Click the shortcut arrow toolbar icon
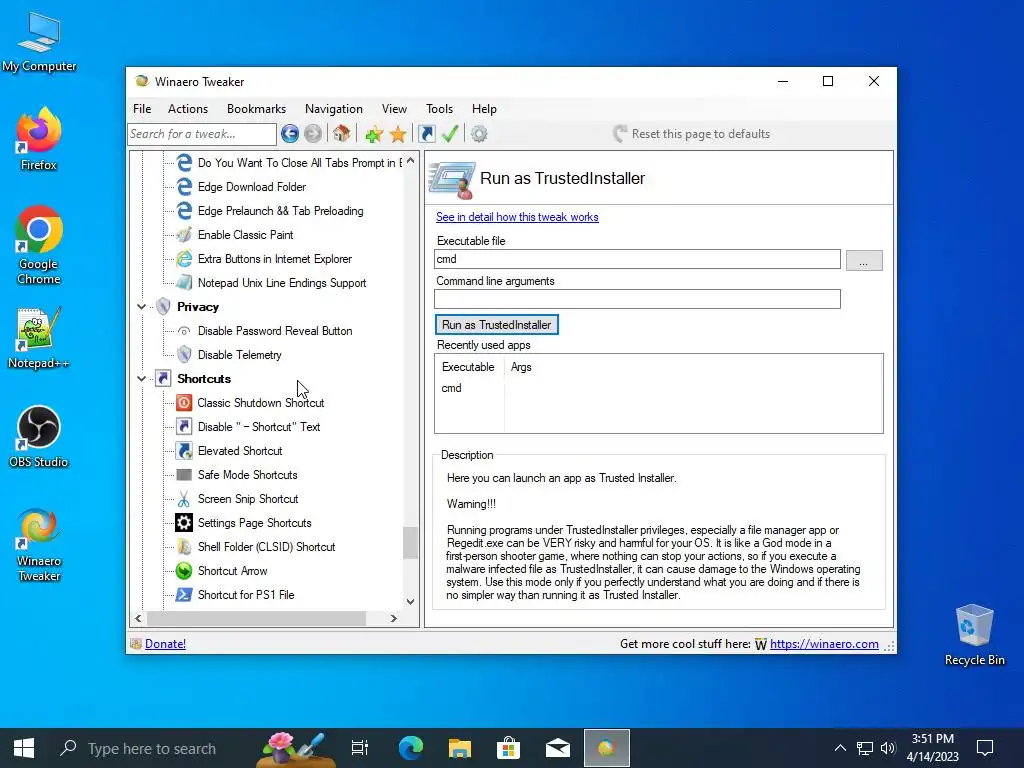1024x768 pixels. click(x=426, y=134)
